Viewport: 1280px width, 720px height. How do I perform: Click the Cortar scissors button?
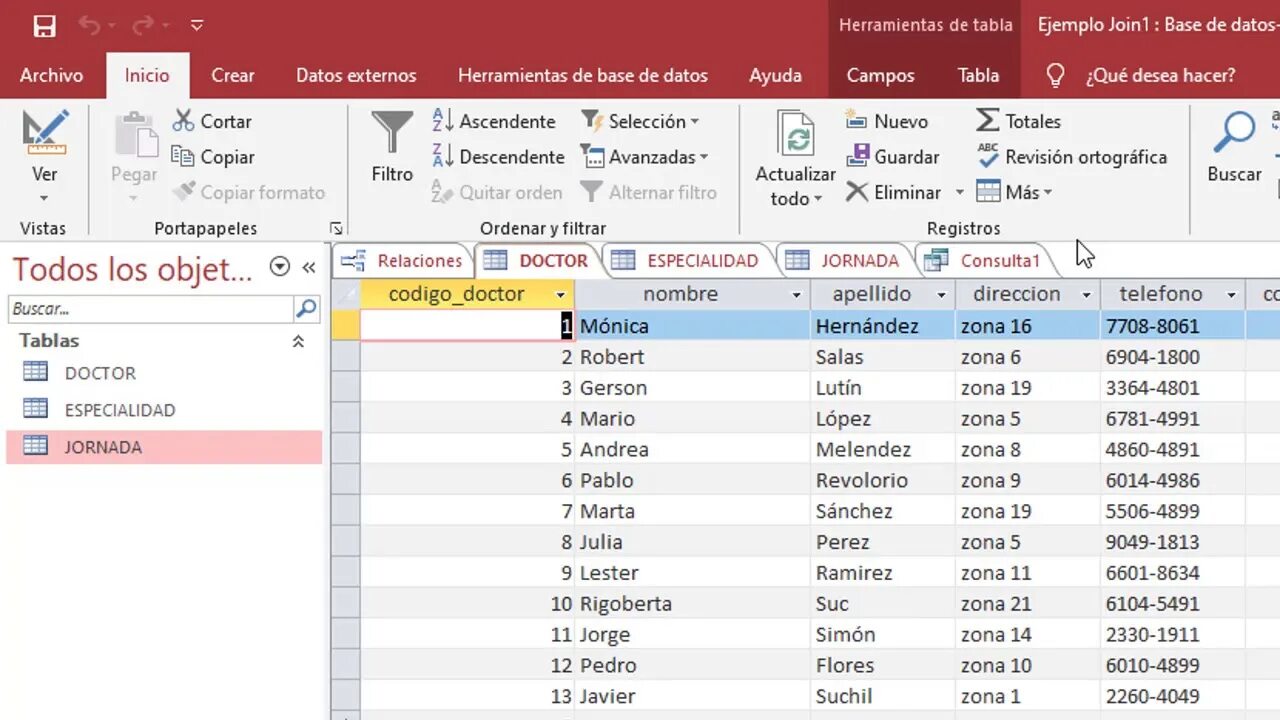[x=211, y=121]
